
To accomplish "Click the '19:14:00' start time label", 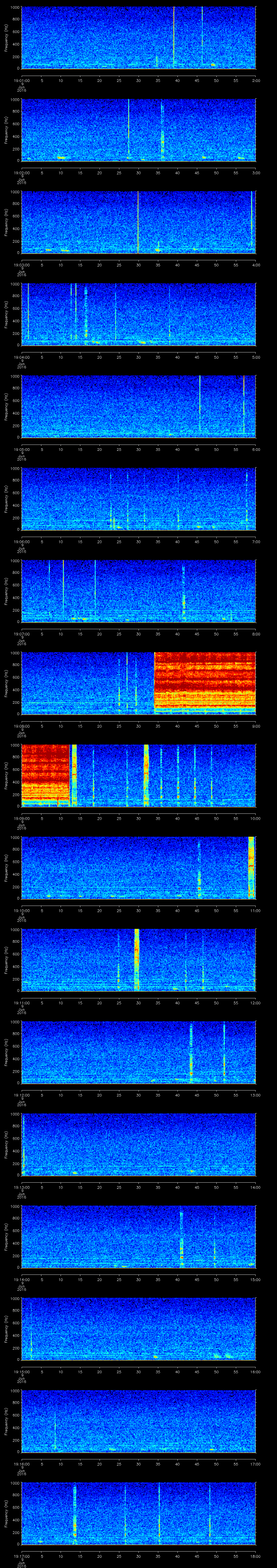I will point(21,1279).
